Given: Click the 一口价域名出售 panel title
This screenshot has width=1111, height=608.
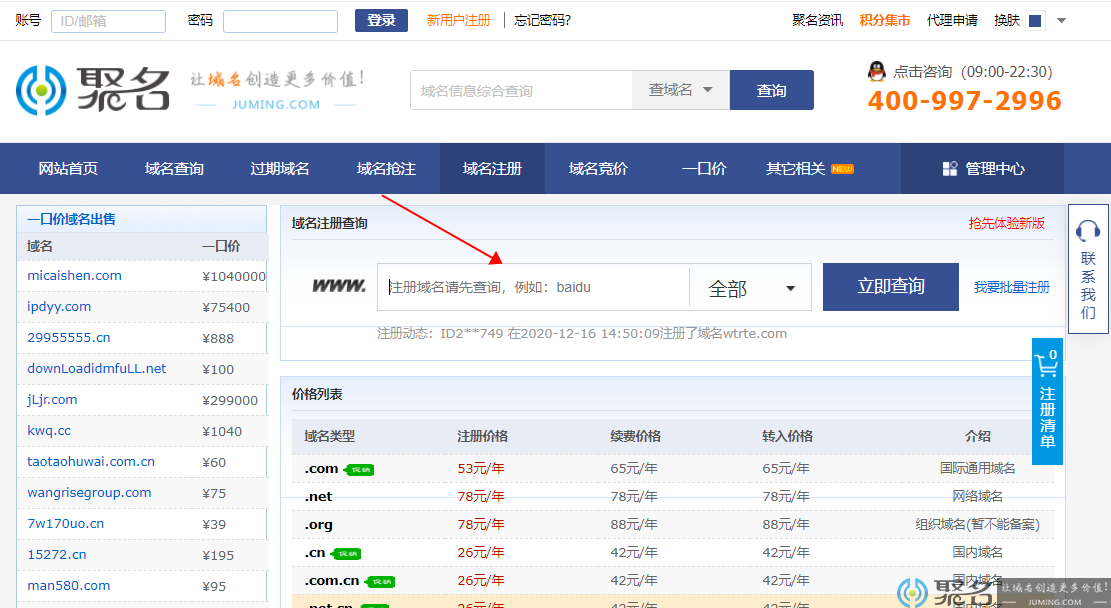Looking at the screenshot, I should [72, 219].
